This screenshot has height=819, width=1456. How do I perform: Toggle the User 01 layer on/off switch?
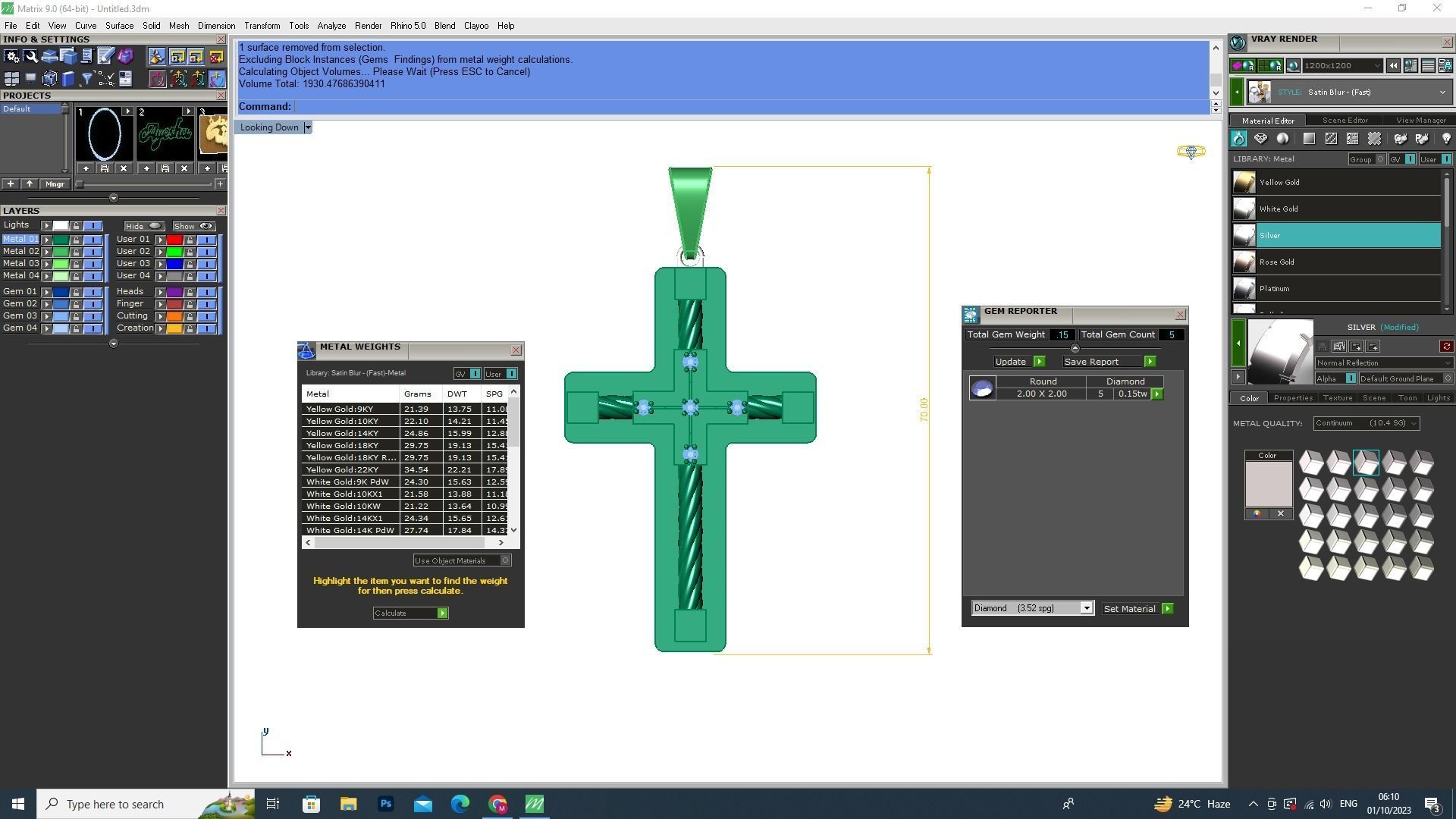point(207,240)
